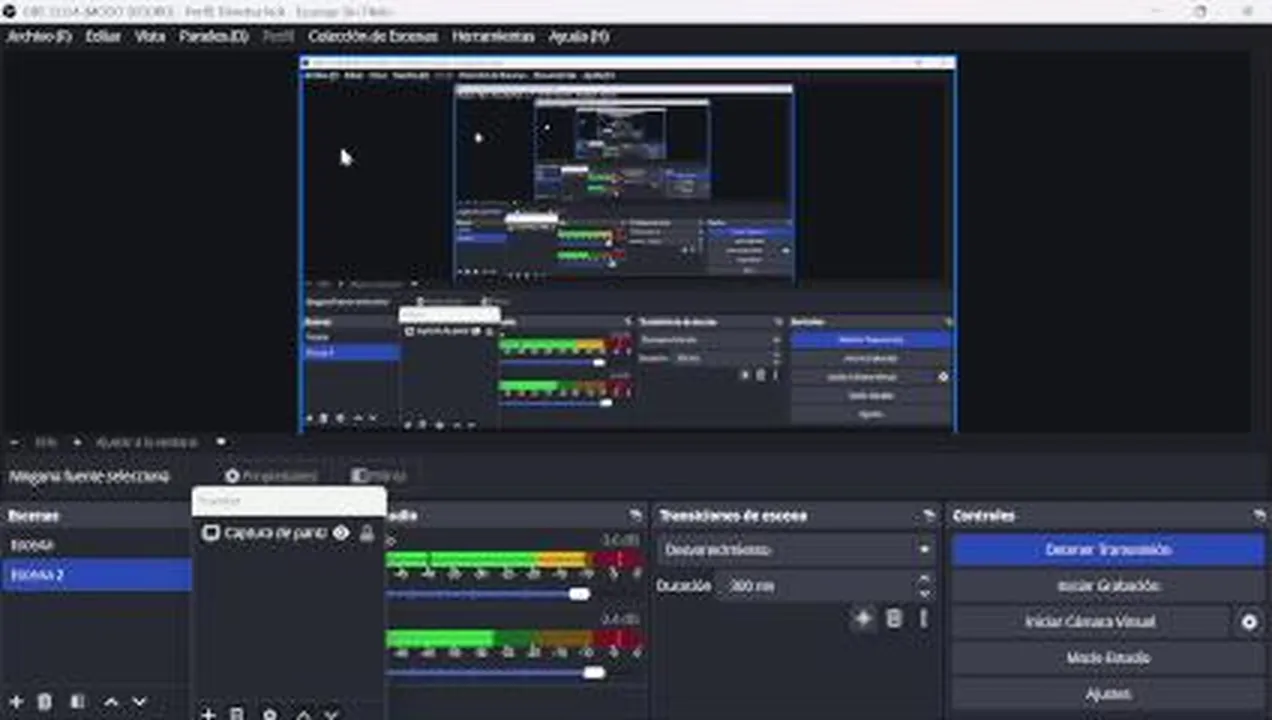This screenshot has width=1272, height=720.
Task: Click the Duración 300 ms field
Action: click(x=814, y=586)
